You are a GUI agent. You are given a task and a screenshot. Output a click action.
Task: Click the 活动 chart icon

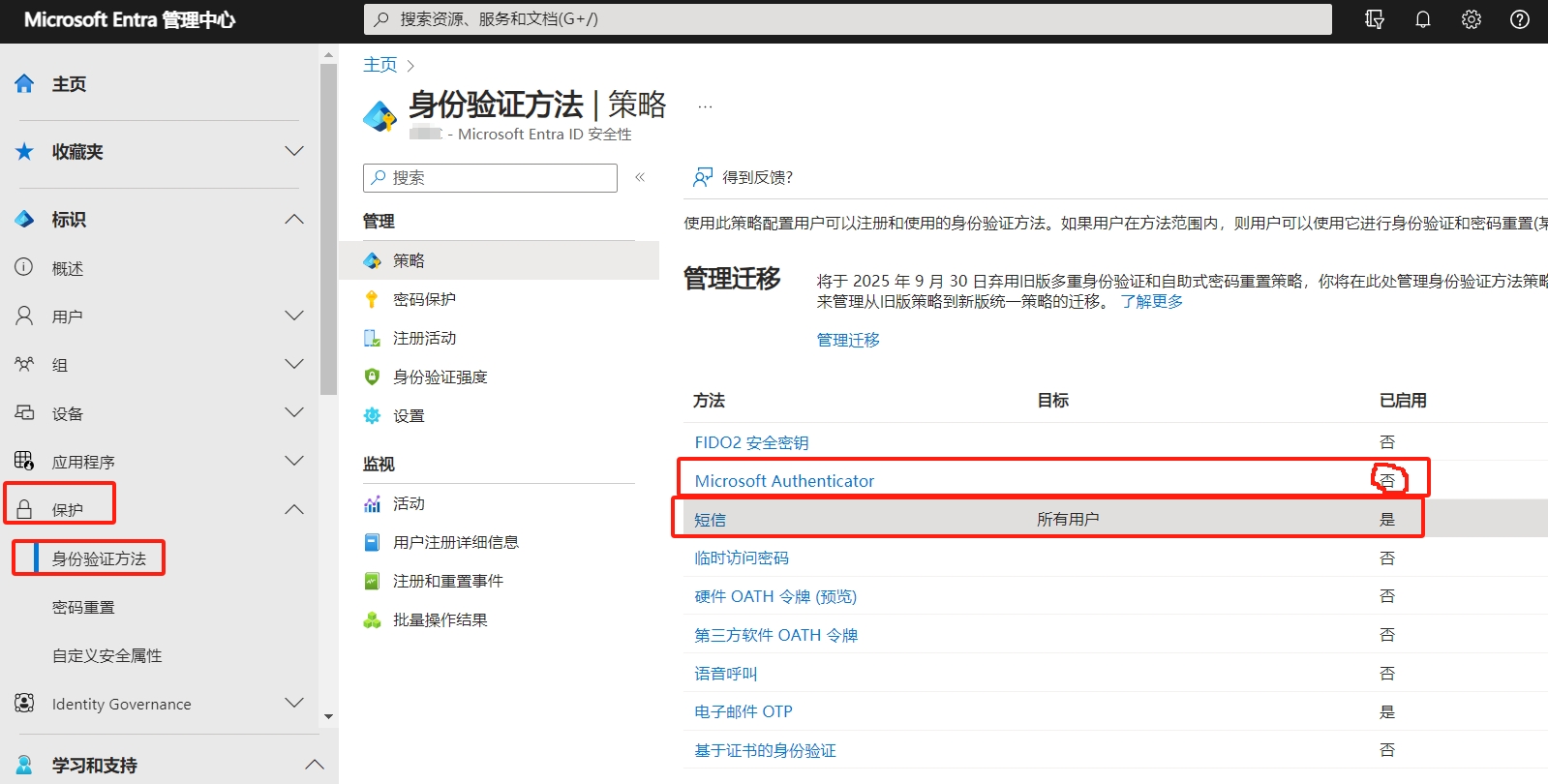372,503
